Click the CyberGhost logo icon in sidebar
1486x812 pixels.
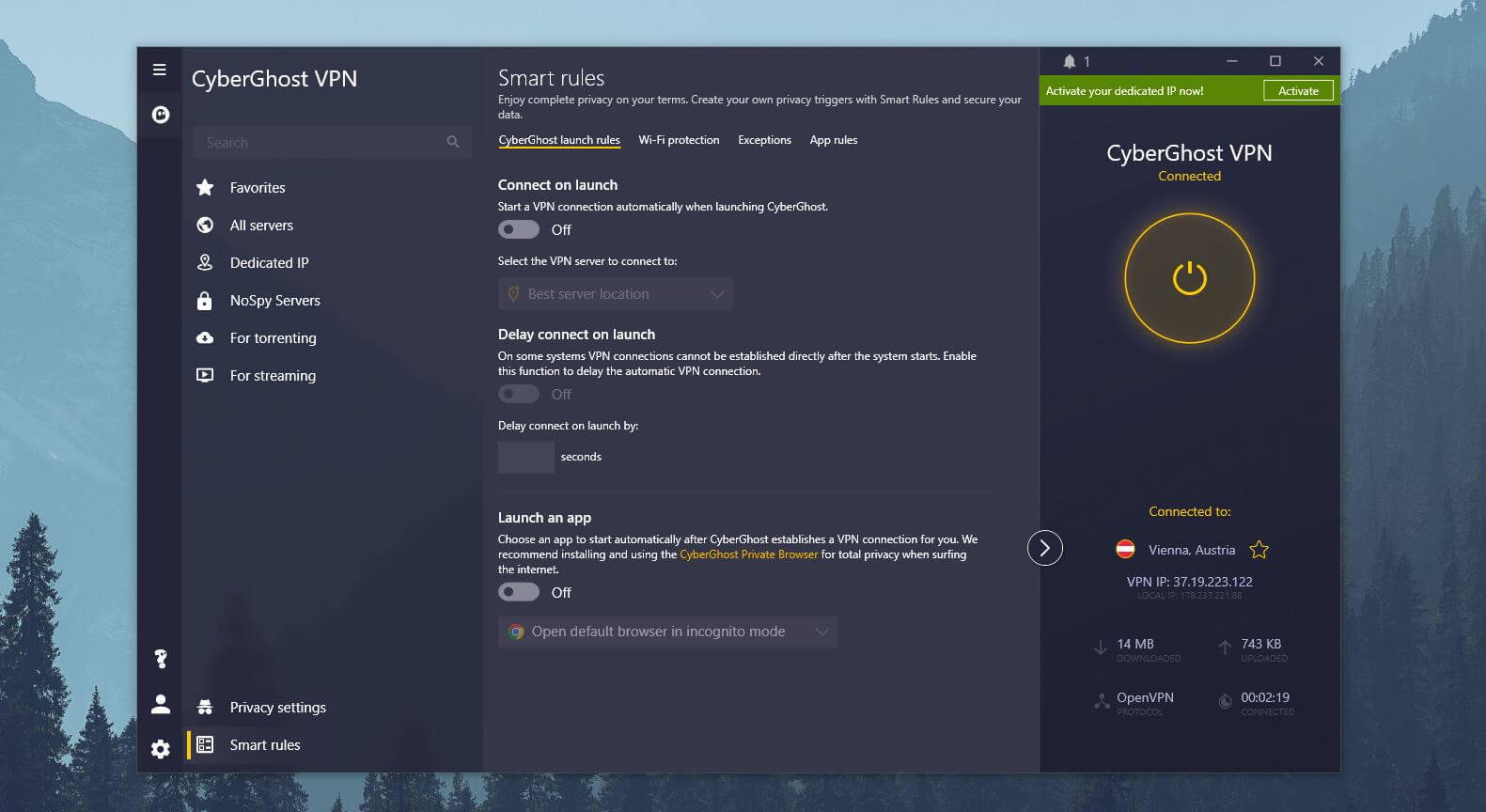click(161, 115)
